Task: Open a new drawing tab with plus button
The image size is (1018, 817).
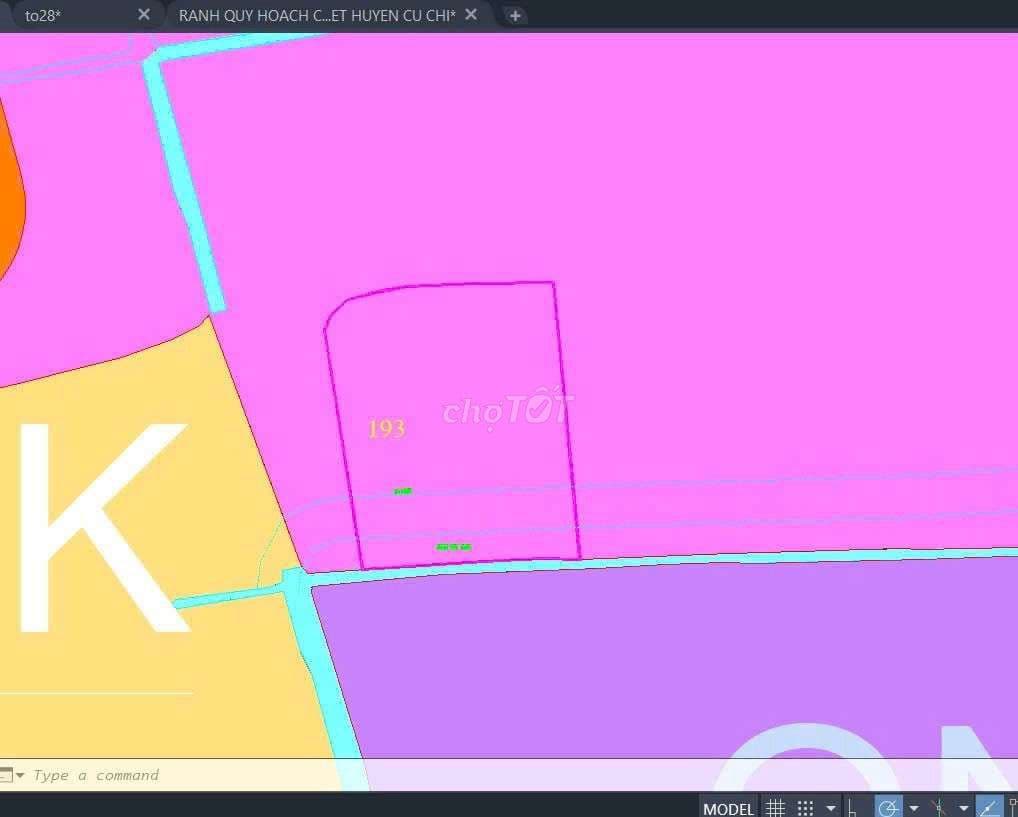Action: [x=515, y=16]
